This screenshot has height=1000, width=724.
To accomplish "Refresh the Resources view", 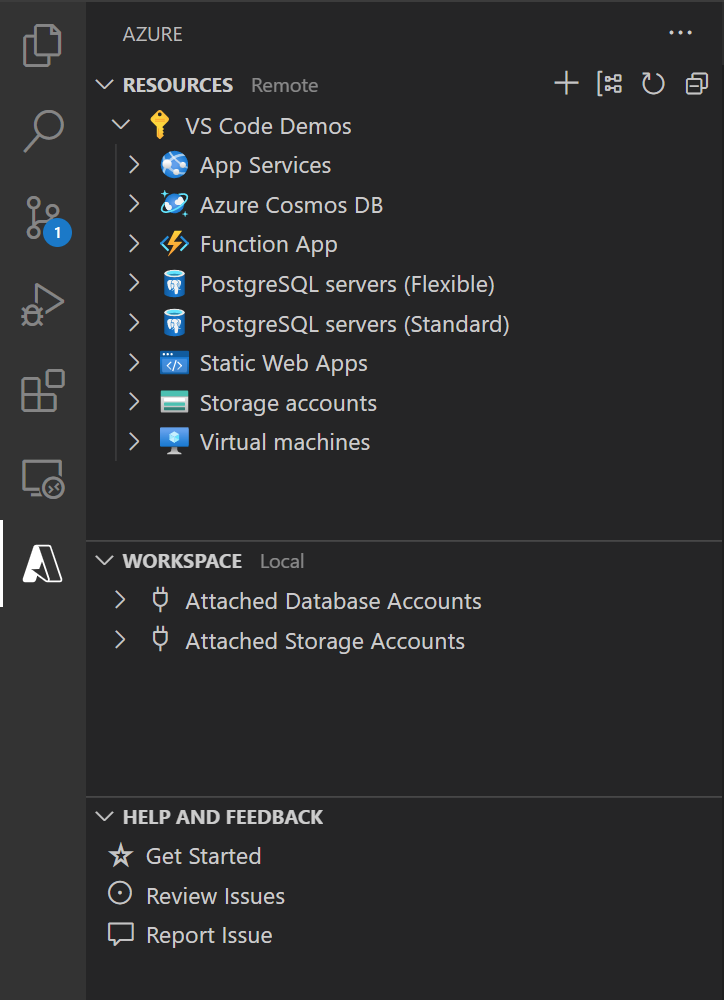I will click(653, 84).
